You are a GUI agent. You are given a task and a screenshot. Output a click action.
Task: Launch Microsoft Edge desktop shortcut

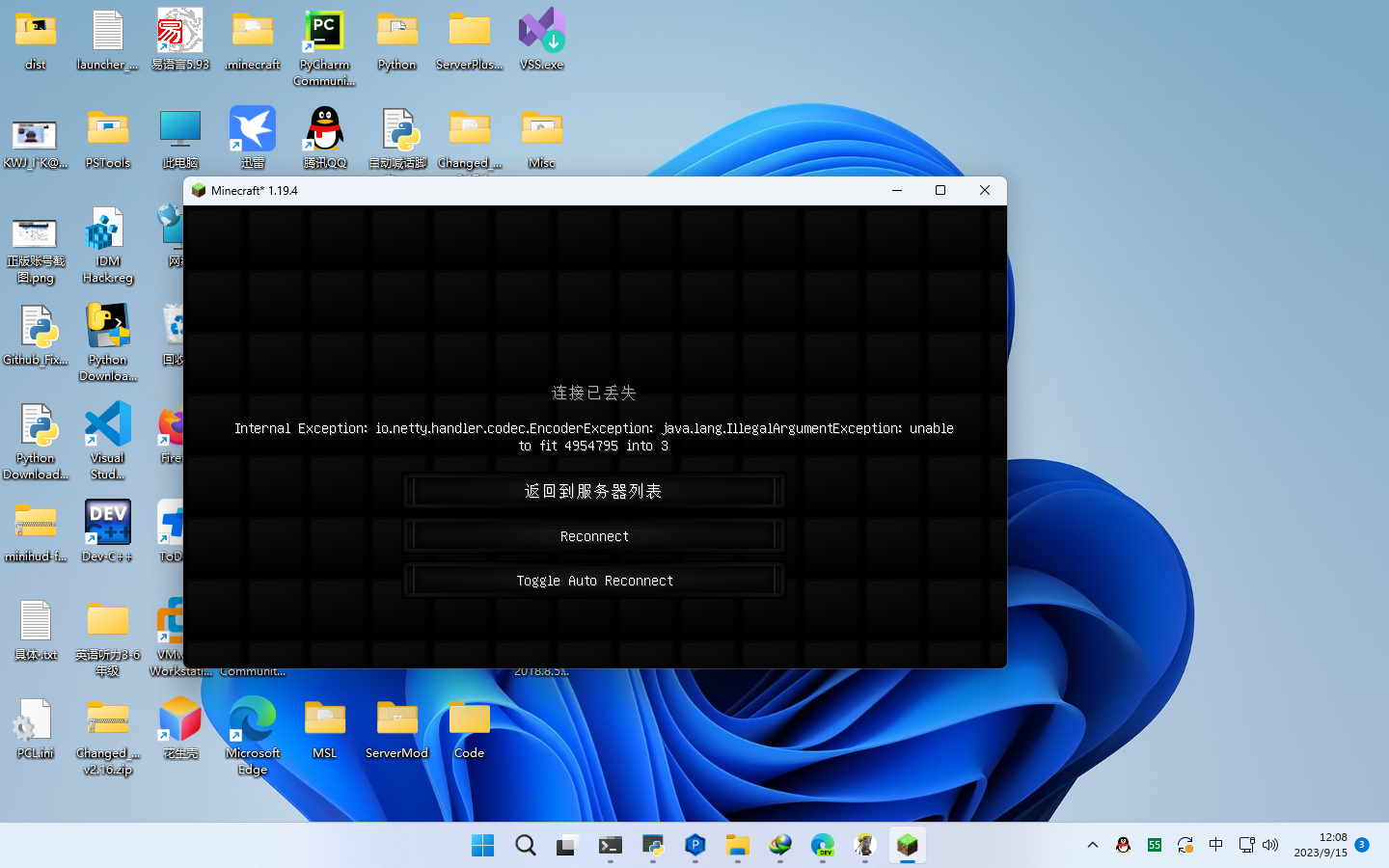[253, 736]
